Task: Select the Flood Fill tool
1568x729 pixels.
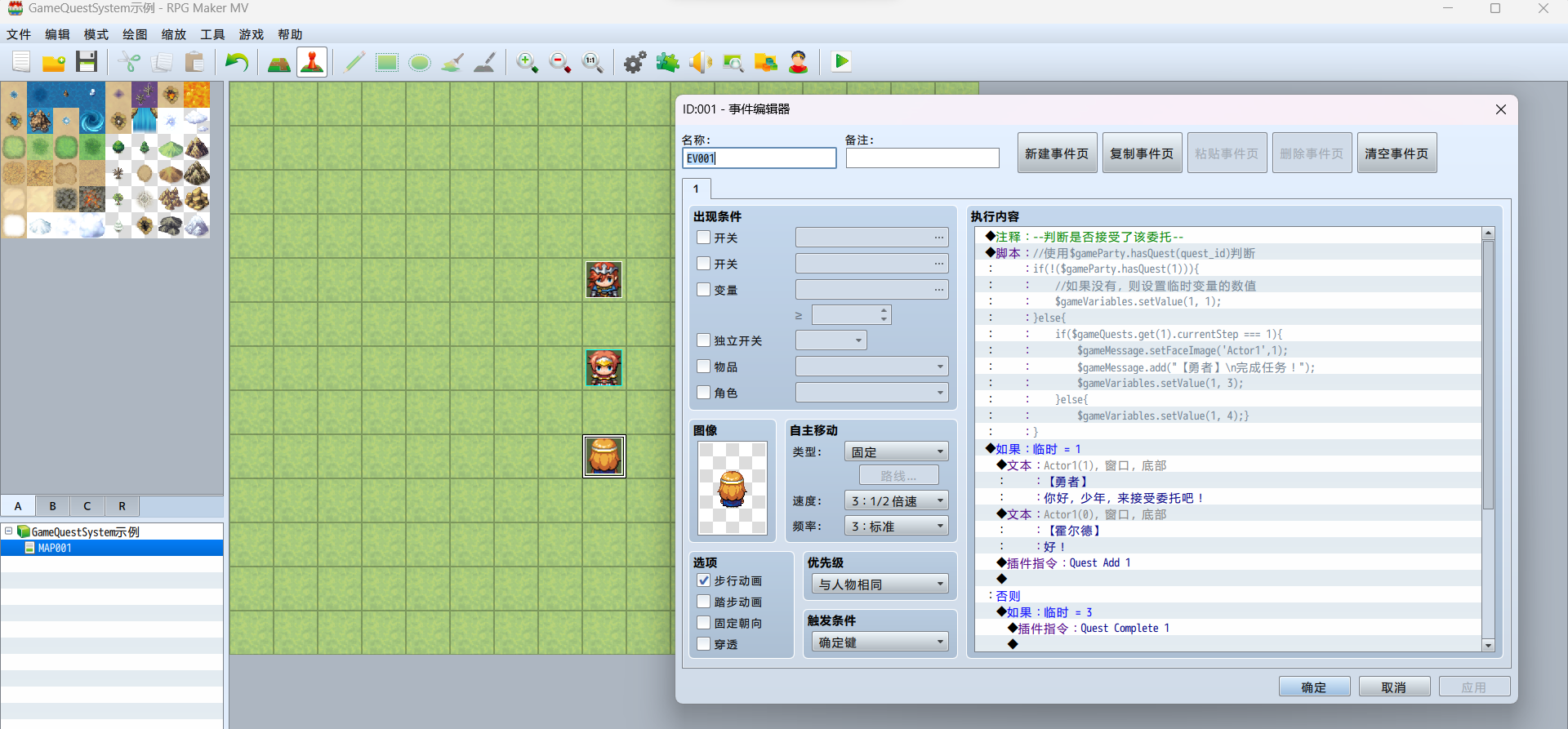Action: click(452, 62)
